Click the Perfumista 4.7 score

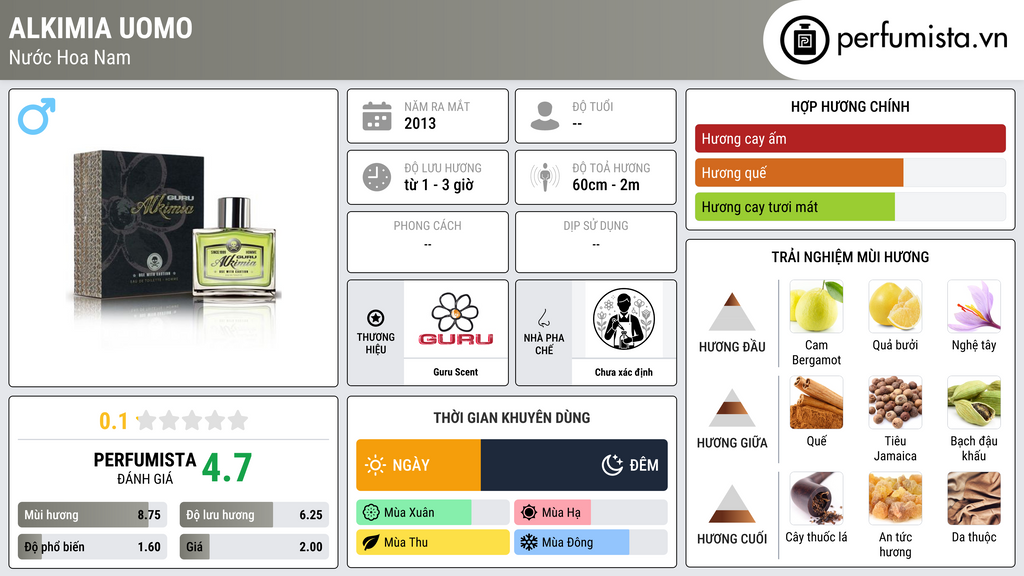[x=227, y=468]
